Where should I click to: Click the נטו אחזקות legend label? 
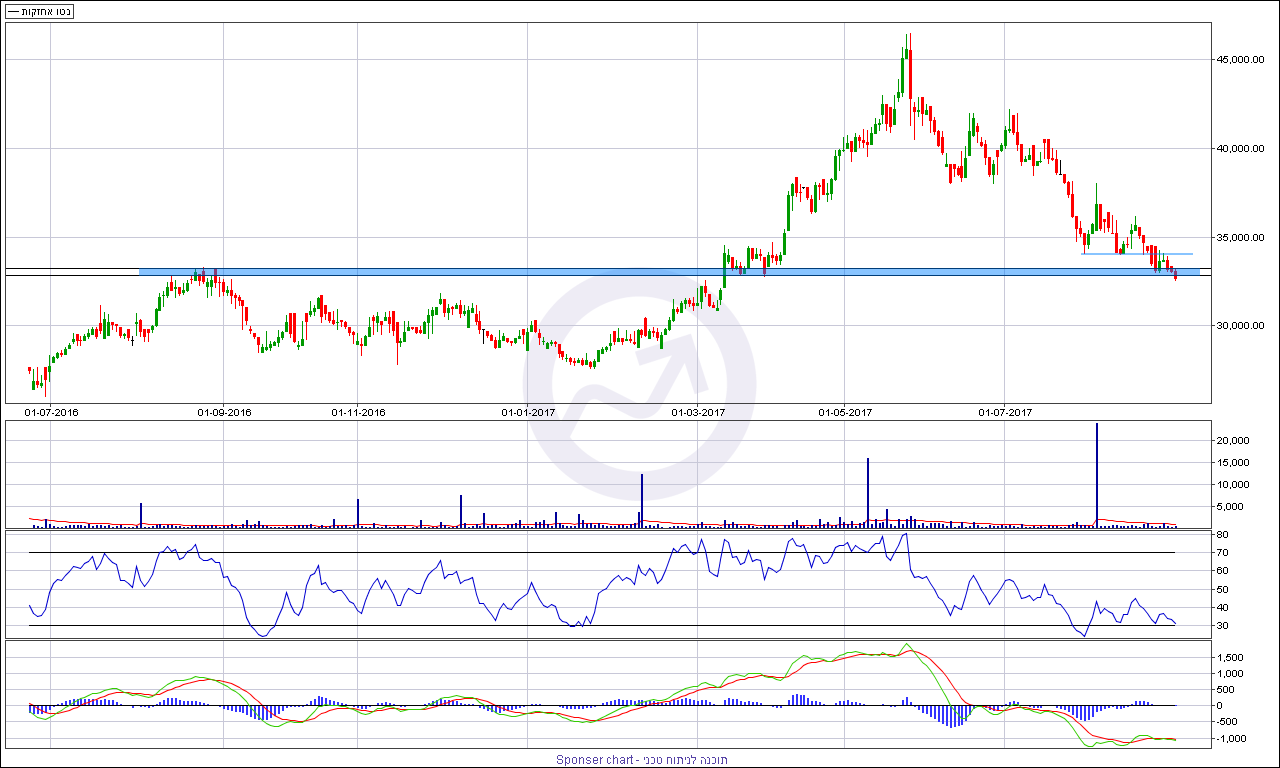46,11
